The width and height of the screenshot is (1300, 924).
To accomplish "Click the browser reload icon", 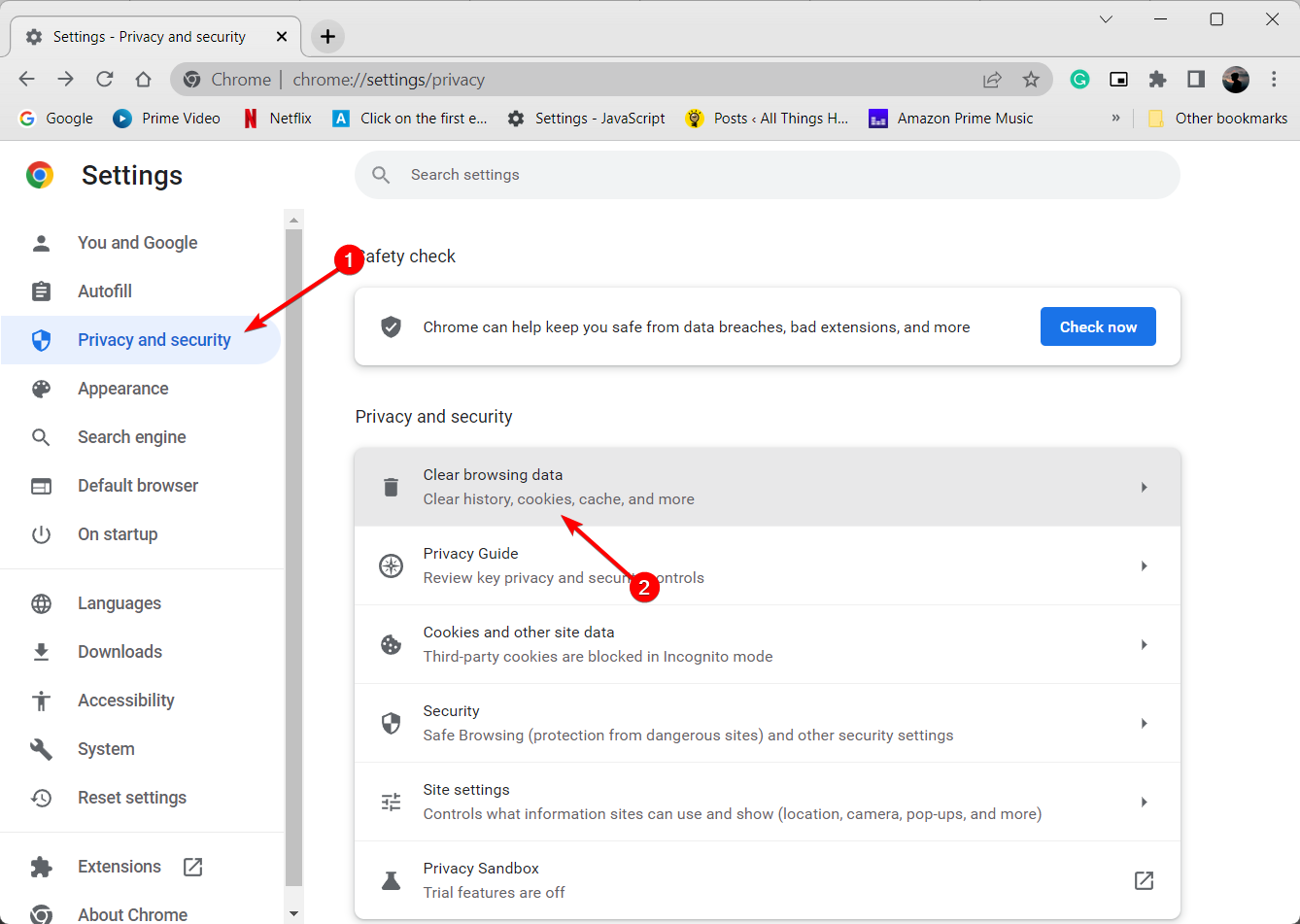I will click(x=105, y=80).
